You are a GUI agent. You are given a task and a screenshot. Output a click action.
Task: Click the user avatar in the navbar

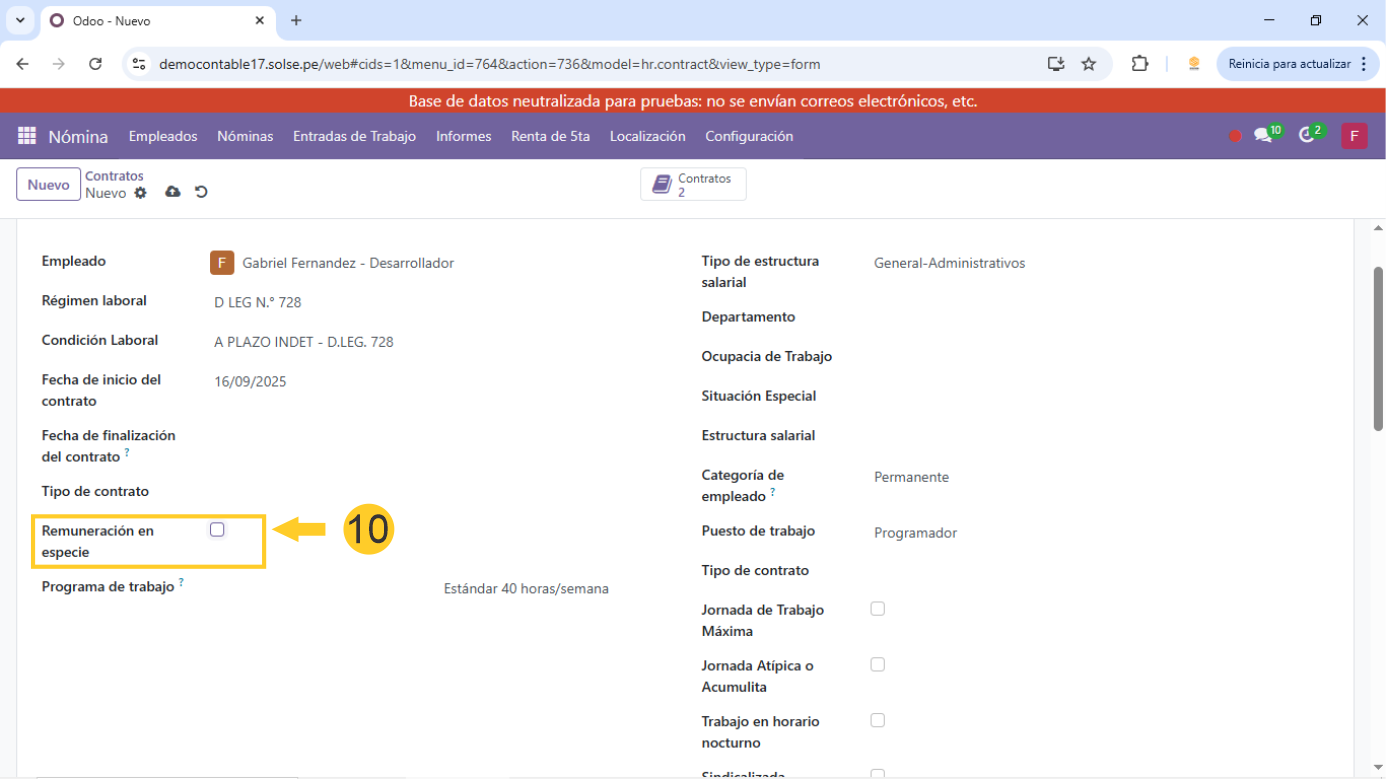pos(1354,136)
